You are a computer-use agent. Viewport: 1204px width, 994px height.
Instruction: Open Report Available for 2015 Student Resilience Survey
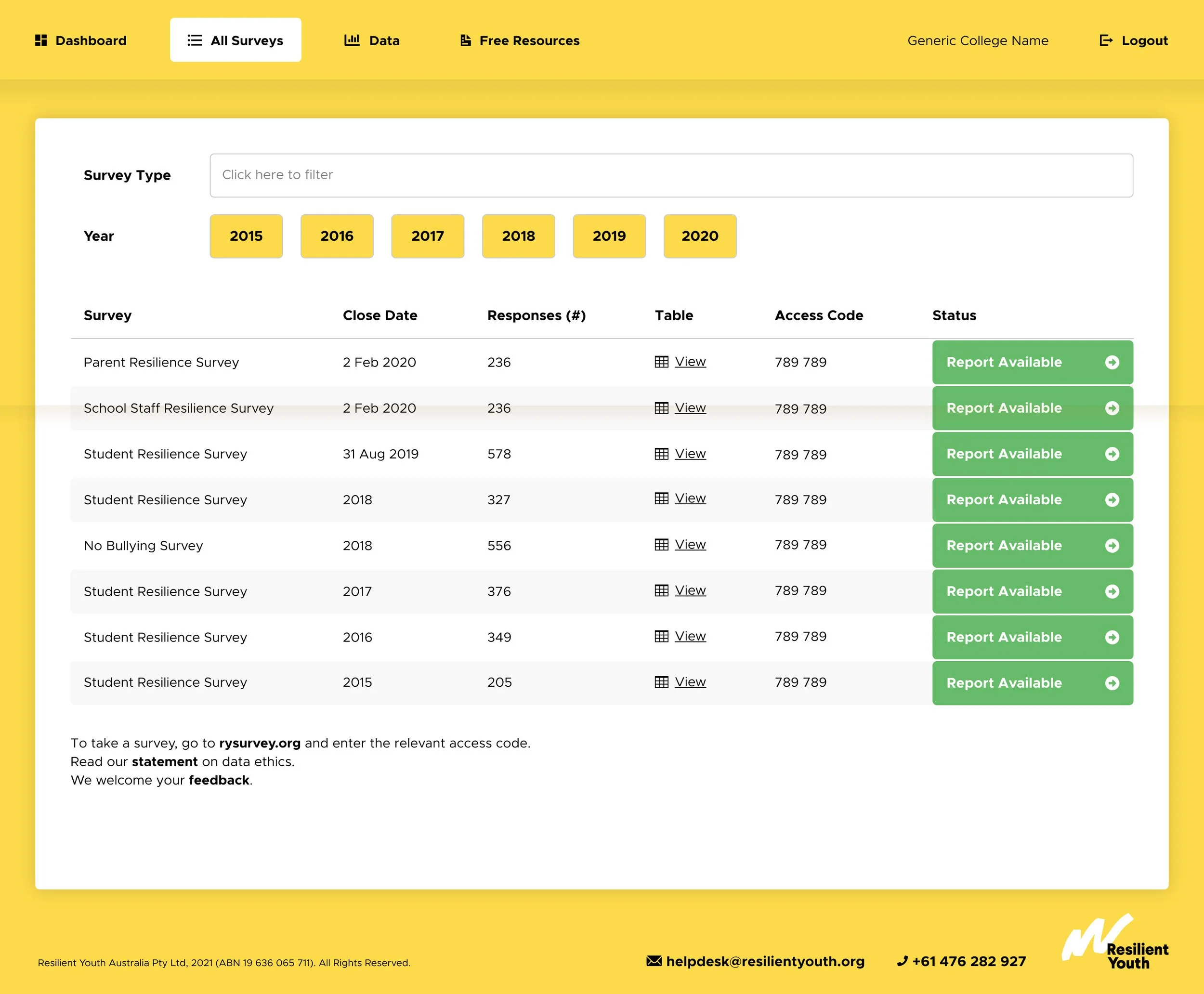tap(1032, 683)
